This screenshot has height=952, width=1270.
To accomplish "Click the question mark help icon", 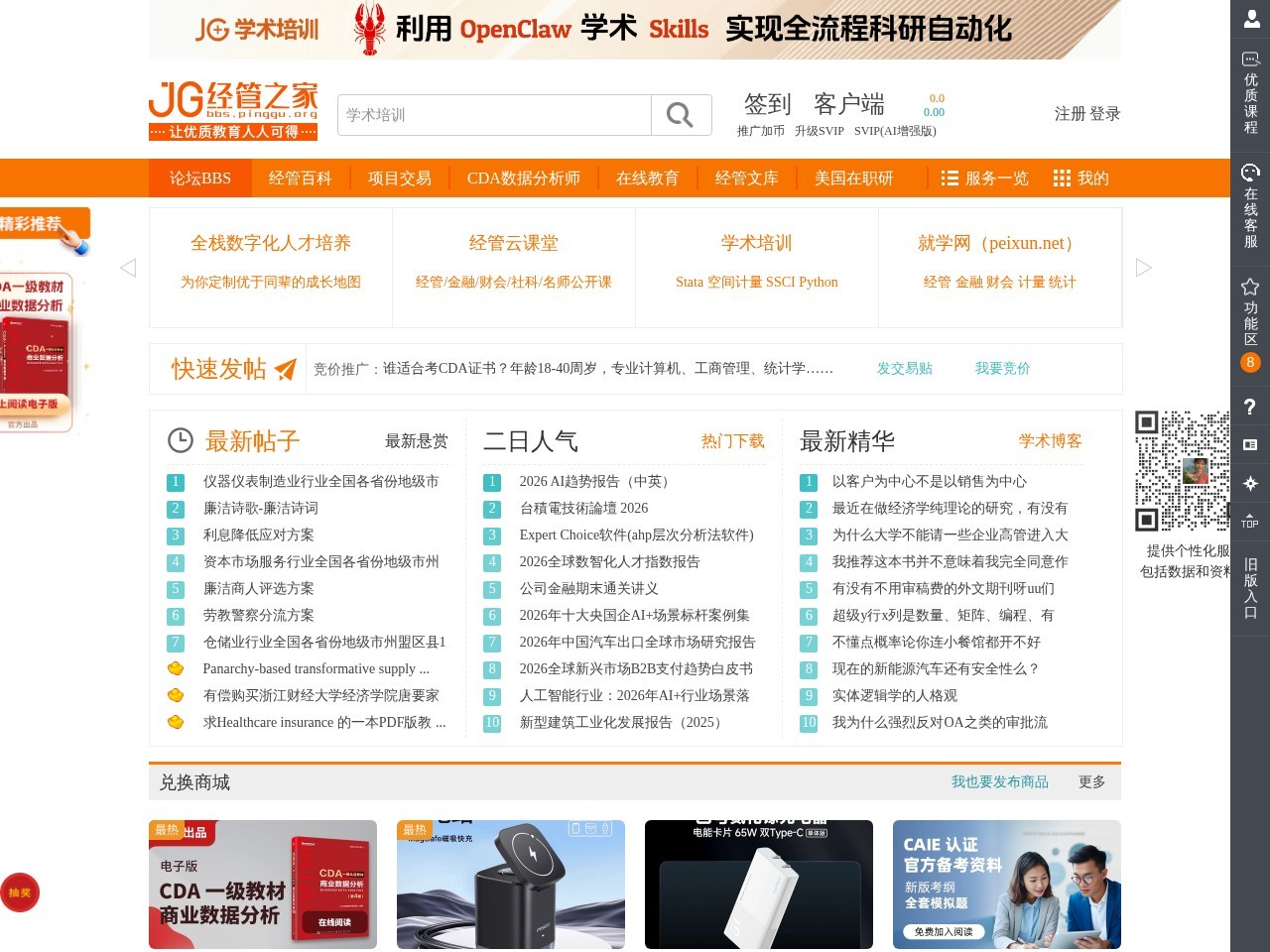I will coord(1250,407).
